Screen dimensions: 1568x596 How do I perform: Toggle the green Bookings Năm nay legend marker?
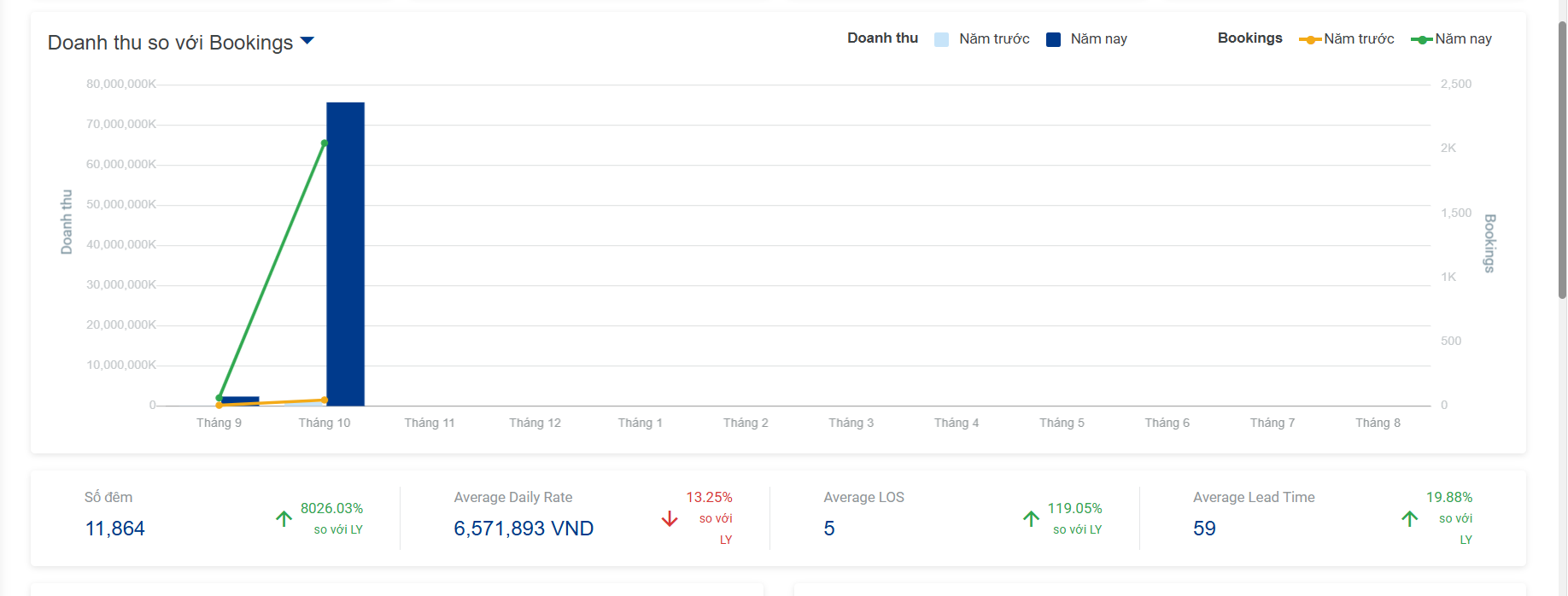[1422, 39]
